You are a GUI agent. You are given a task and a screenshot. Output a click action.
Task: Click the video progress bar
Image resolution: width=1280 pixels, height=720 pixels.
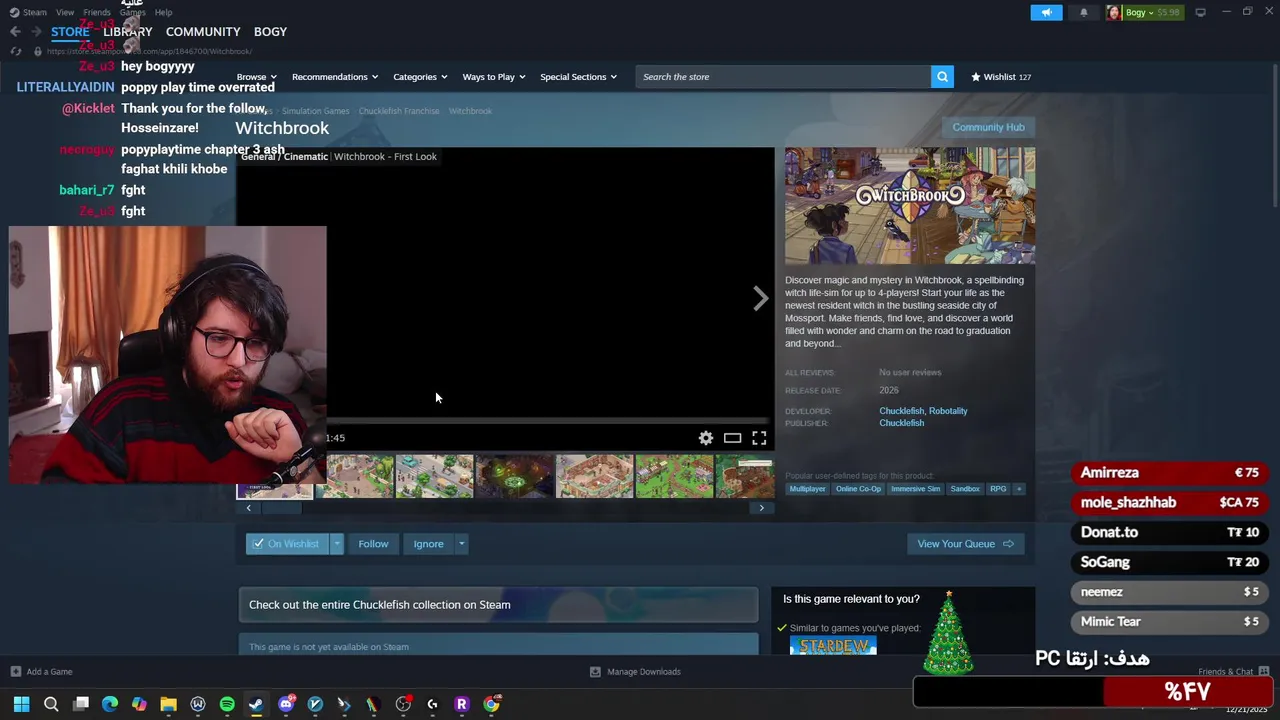click(547, 421)
